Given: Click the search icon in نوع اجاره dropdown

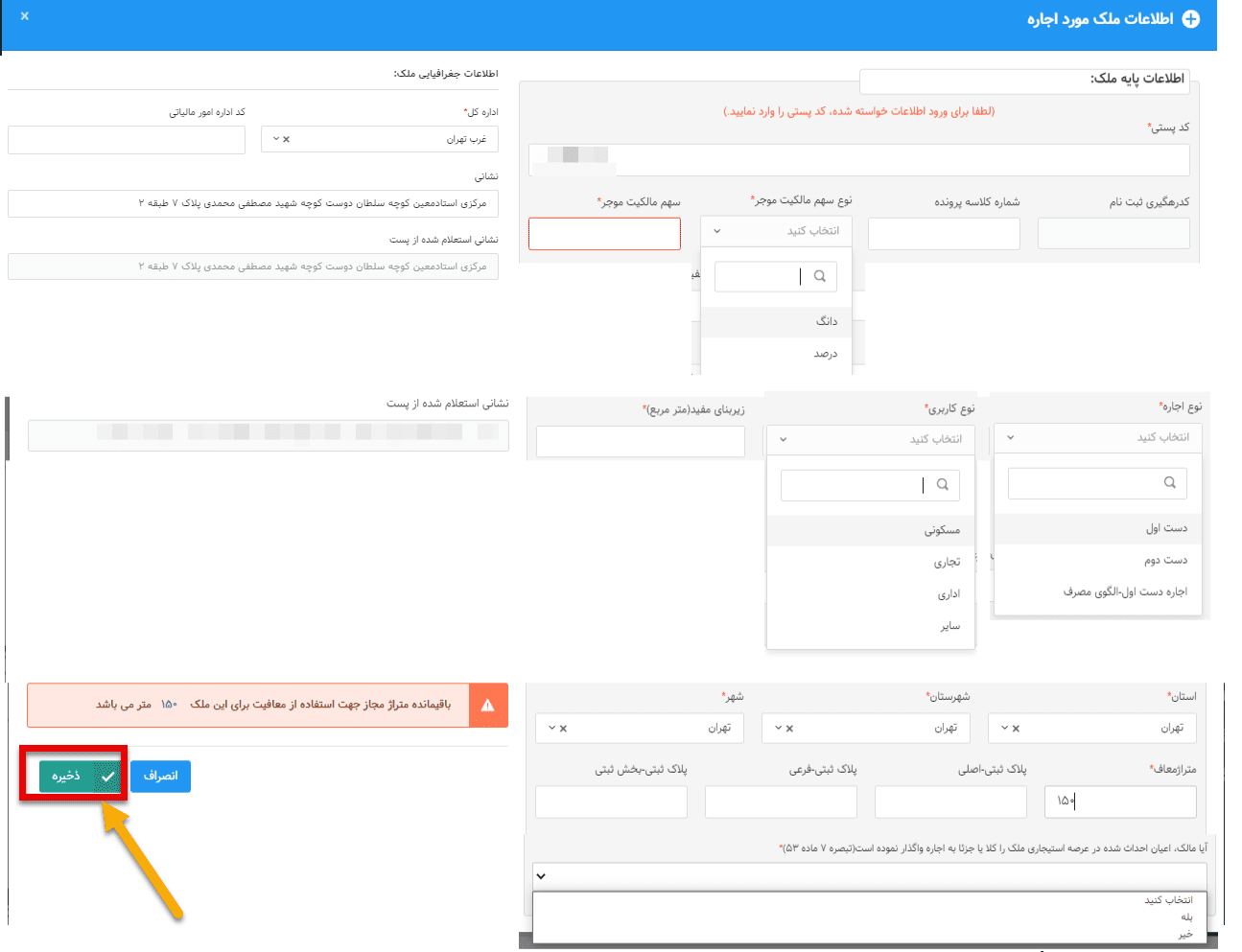Looking at the screenshot, I should point(1169,483).
